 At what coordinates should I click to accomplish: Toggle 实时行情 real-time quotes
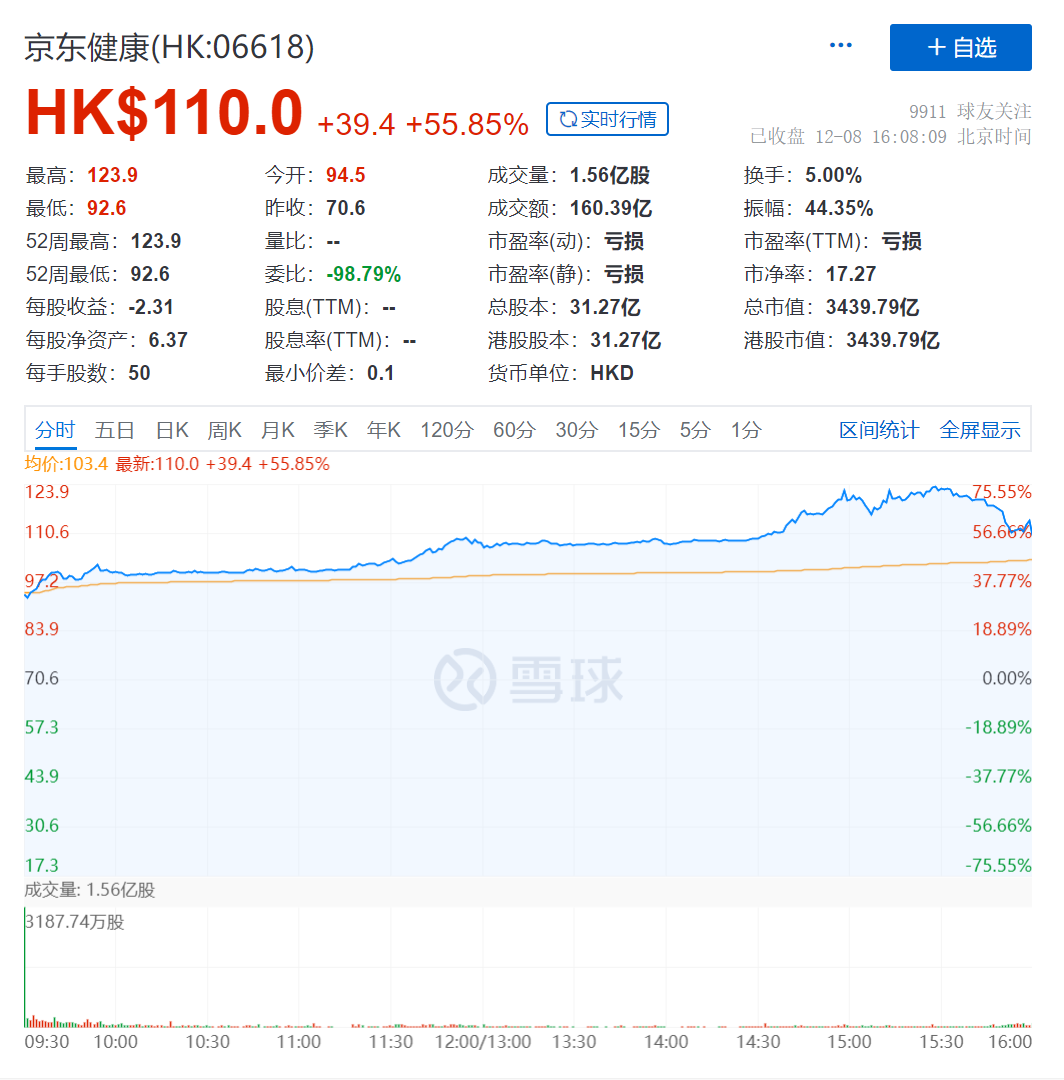coord(607,119)
